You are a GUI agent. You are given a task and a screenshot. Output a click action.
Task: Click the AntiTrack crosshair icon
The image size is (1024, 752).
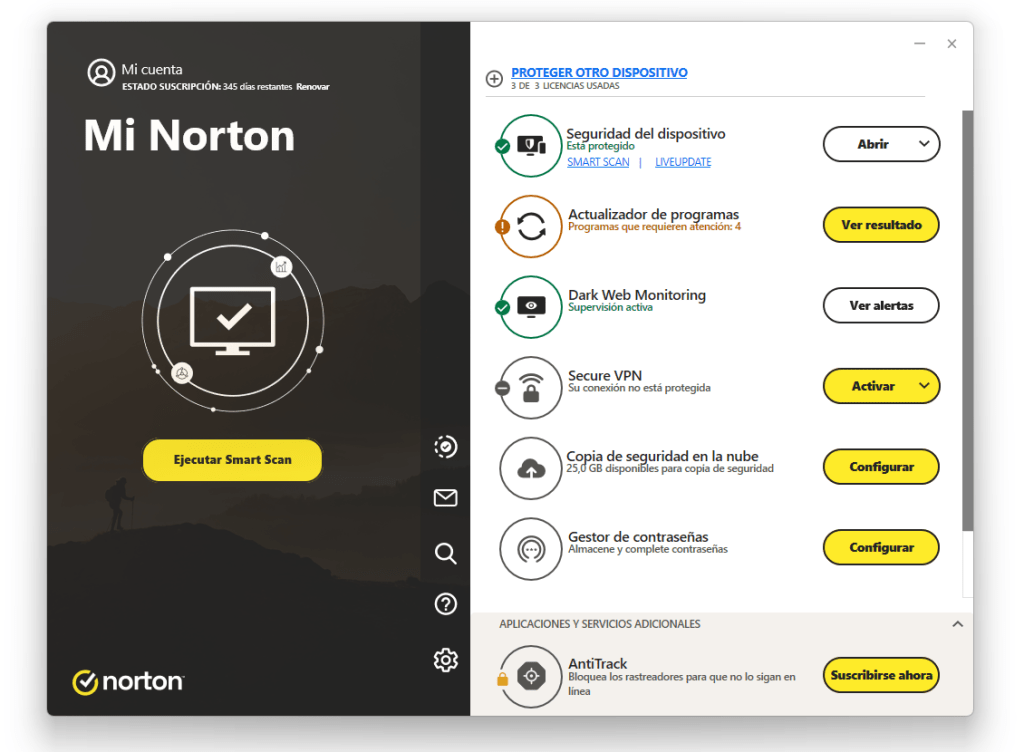tap(529, 675)
